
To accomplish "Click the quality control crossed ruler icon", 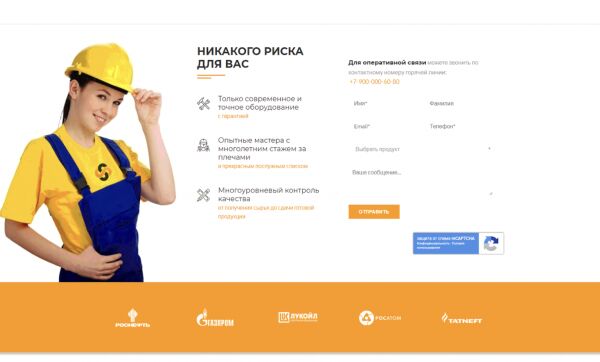I will [x=204, y=195].
